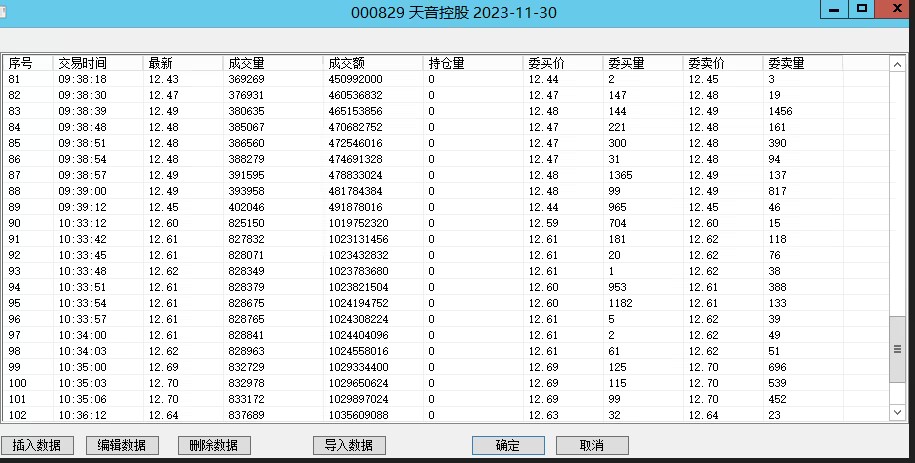This screenshot has width=915, height=463.
Task: Click bid volume cell 953
Action: coord(617,287)
